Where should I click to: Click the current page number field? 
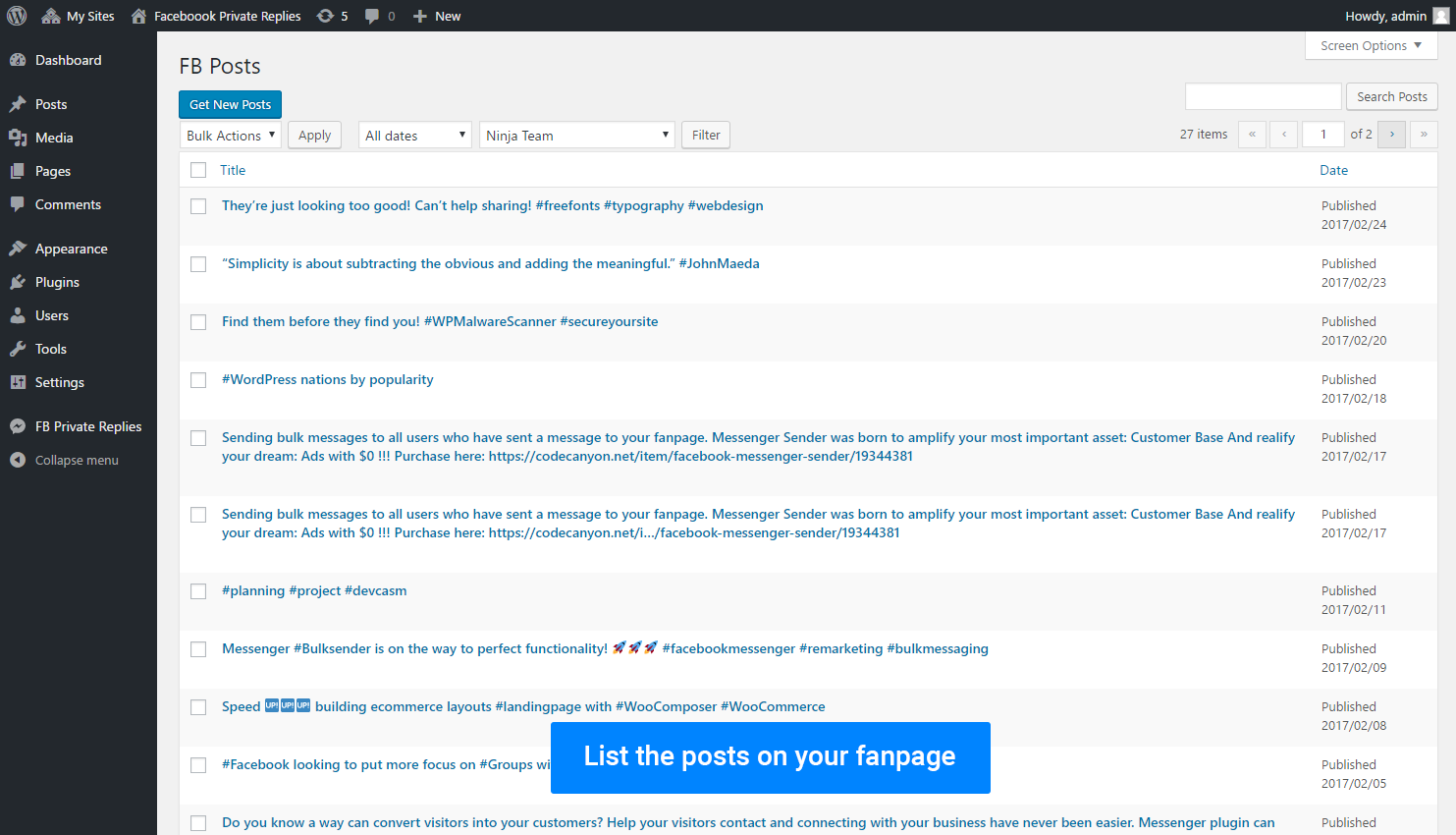(1323, 134)
